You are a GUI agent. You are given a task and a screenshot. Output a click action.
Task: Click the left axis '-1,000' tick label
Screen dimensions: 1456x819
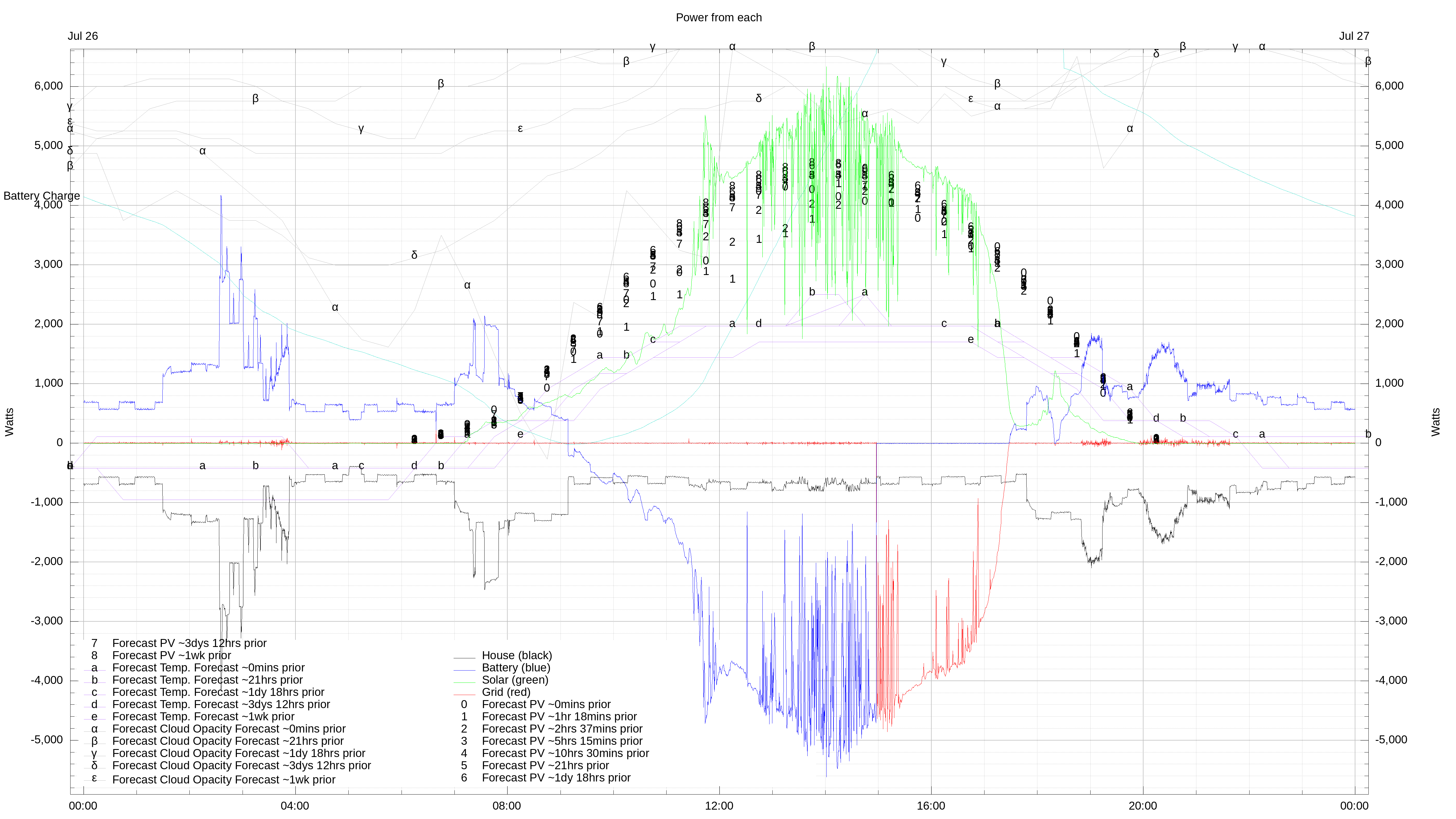click(47, 502)
